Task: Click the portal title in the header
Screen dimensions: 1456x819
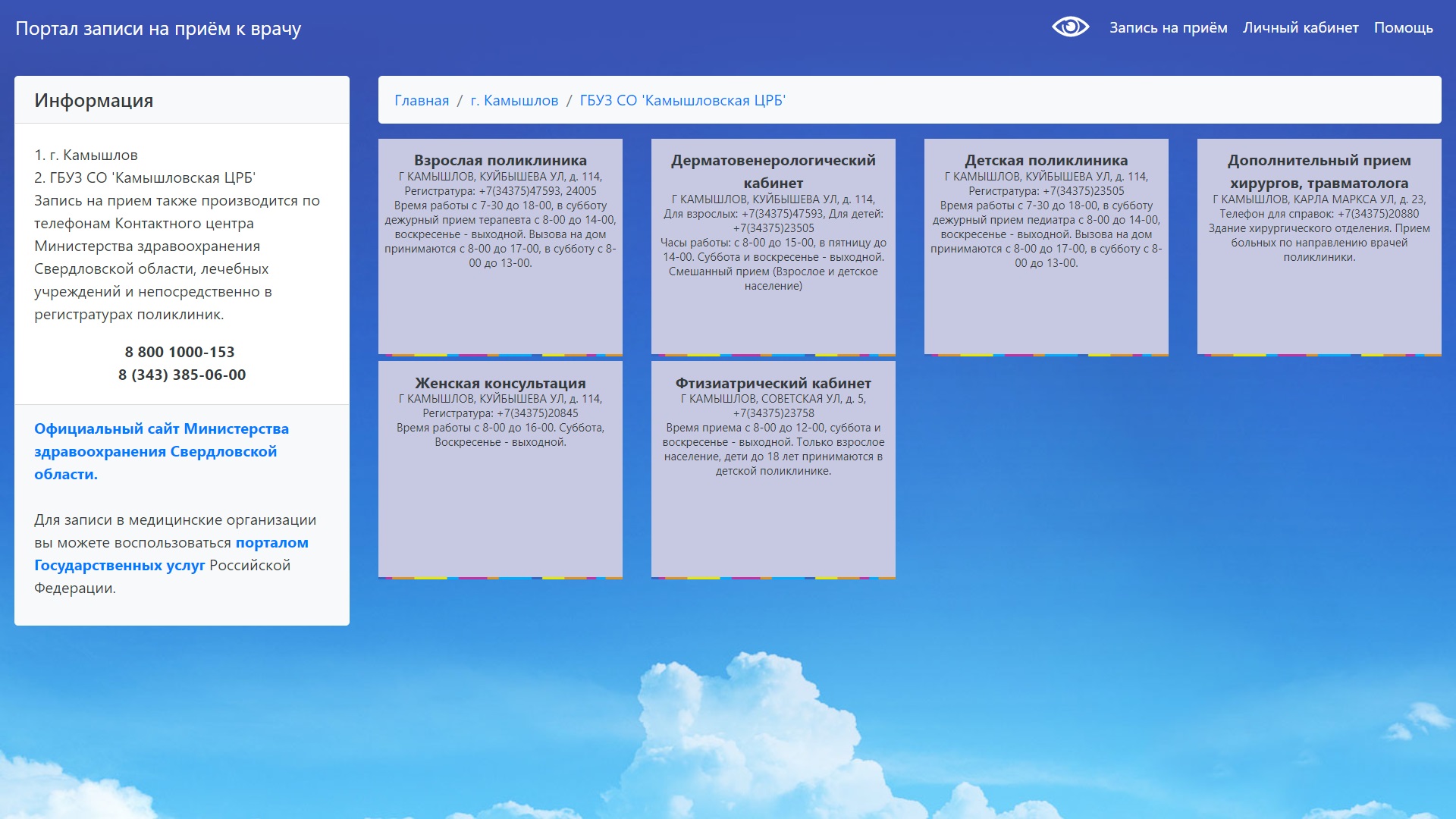Action: [158, 29]
